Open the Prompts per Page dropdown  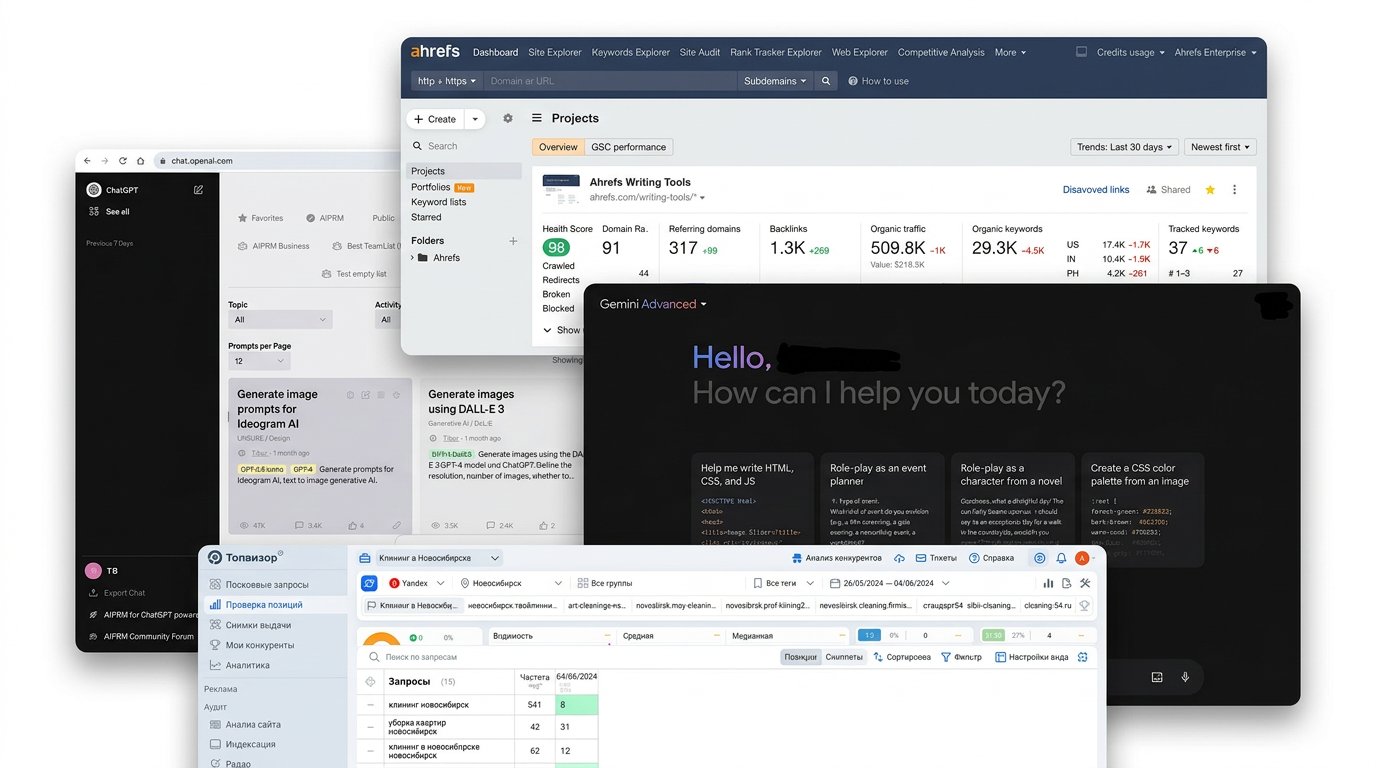[x=259, y=361]
